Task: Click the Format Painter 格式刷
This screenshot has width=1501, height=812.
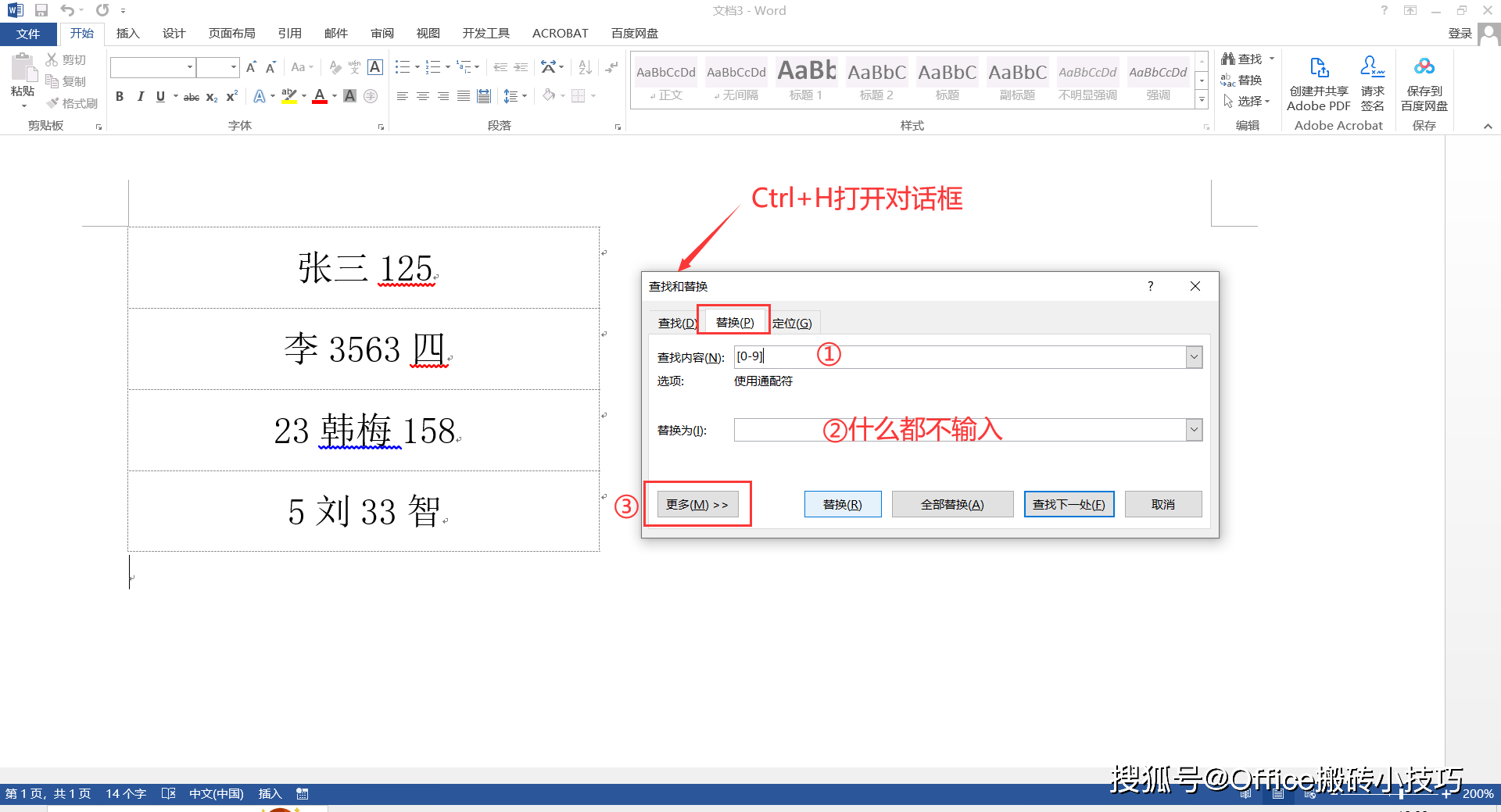Action: [72, 103]
